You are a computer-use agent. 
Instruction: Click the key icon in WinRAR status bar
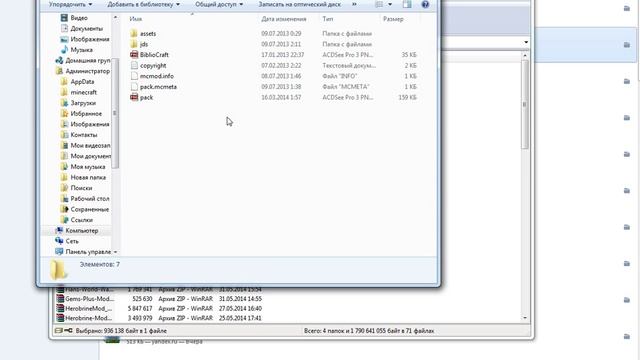click(69, 331)
